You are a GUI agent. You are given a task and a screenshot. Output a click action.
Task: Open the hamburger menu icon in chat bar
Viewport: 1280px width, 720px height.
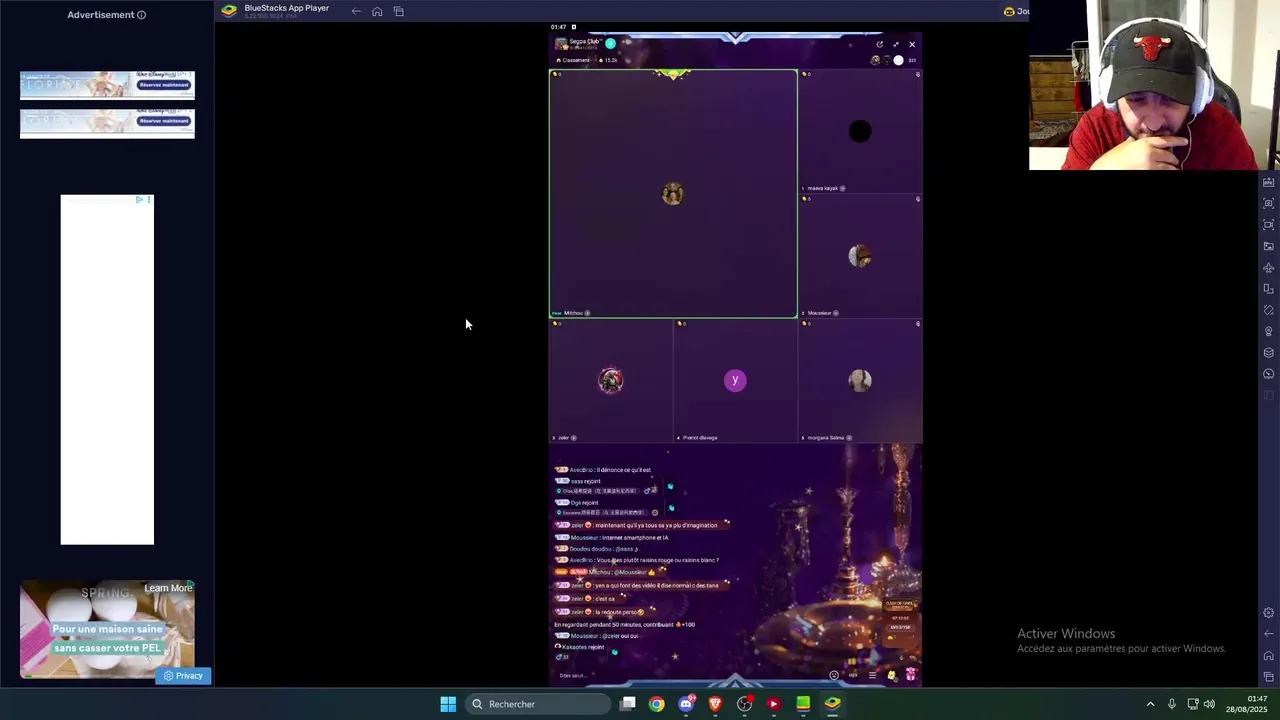[872, 675]
